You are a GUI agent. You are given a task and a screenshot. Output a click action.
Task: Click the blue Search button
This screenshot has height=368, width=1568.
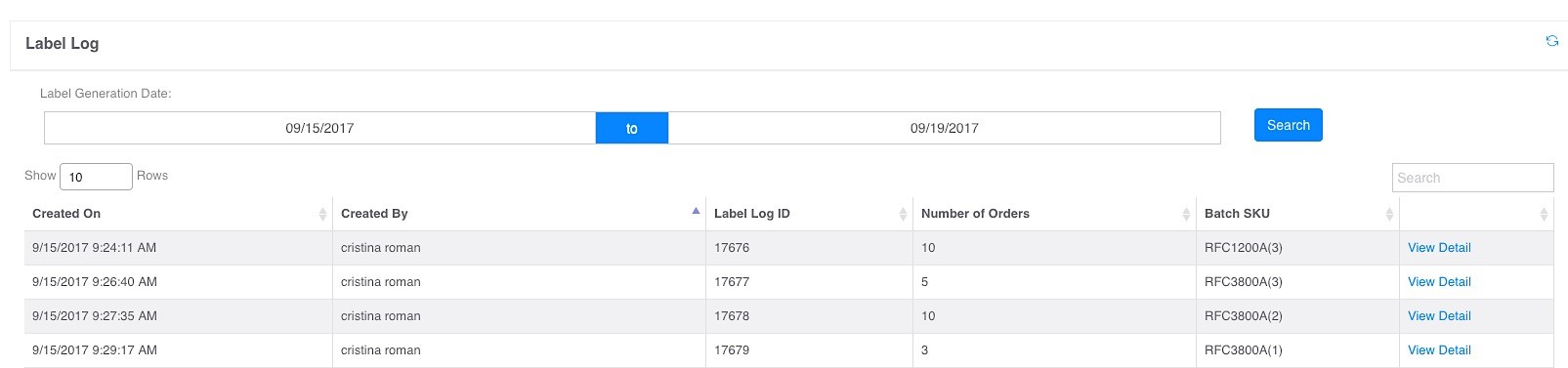pyautogui.click(x=1288, y=125)
